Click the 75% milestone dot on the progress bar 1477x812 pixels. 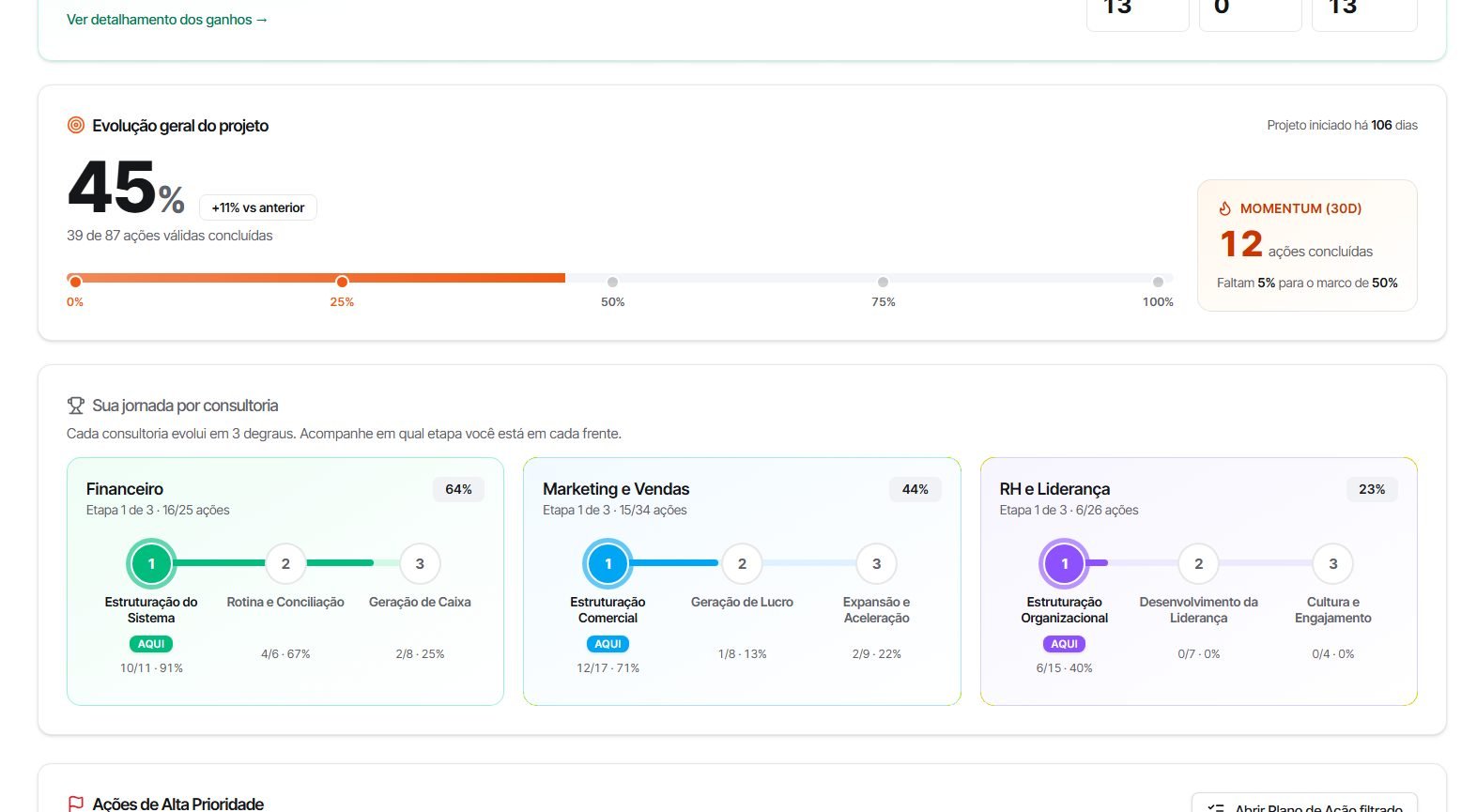(x=883, y=282)
